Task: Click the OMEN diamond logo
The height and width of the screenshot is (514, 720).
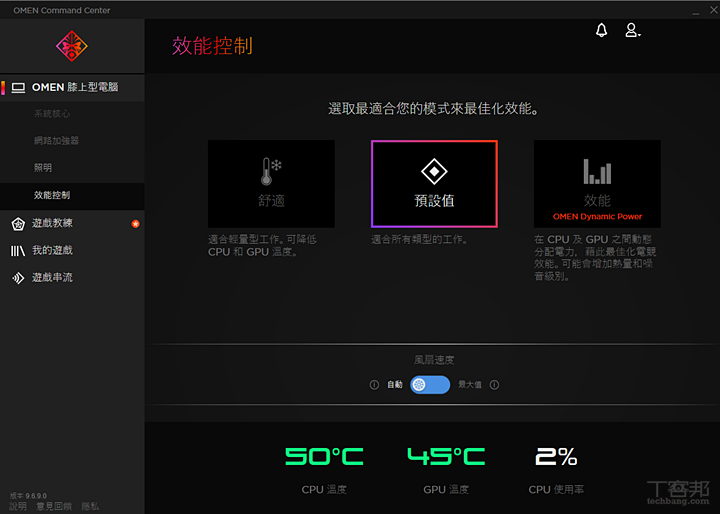Action: tap(72, 46)
